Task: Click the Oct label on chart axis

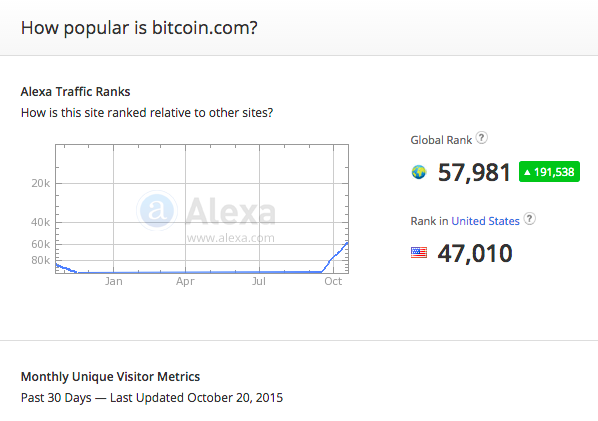Action: 333,281
